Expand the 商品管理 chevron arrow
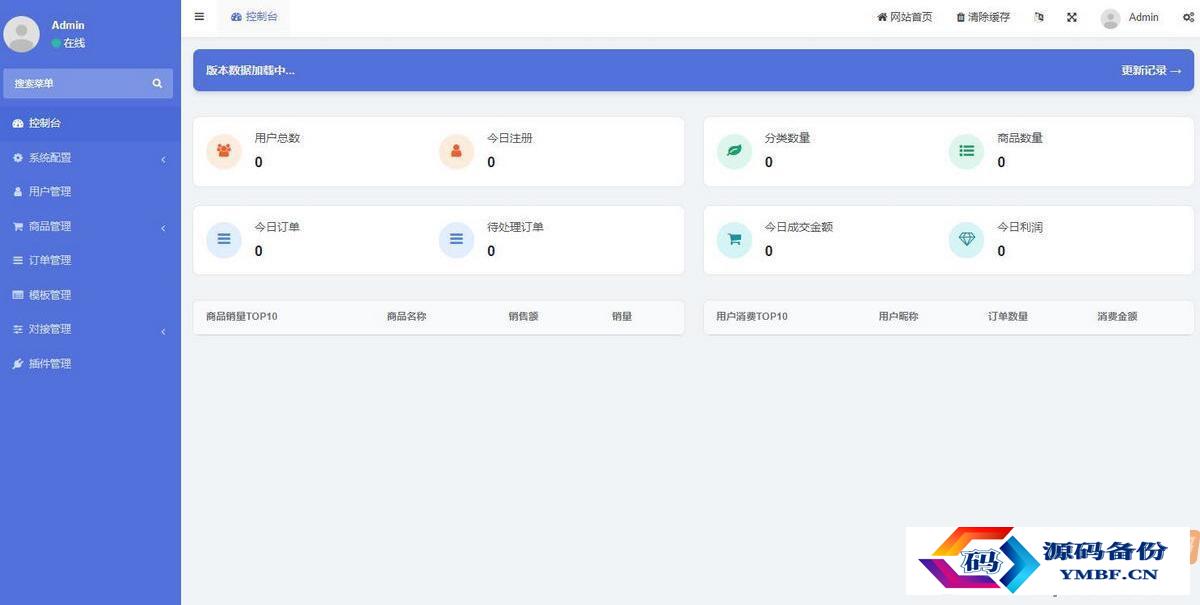 pyautogui.click(x=163, y=228)
